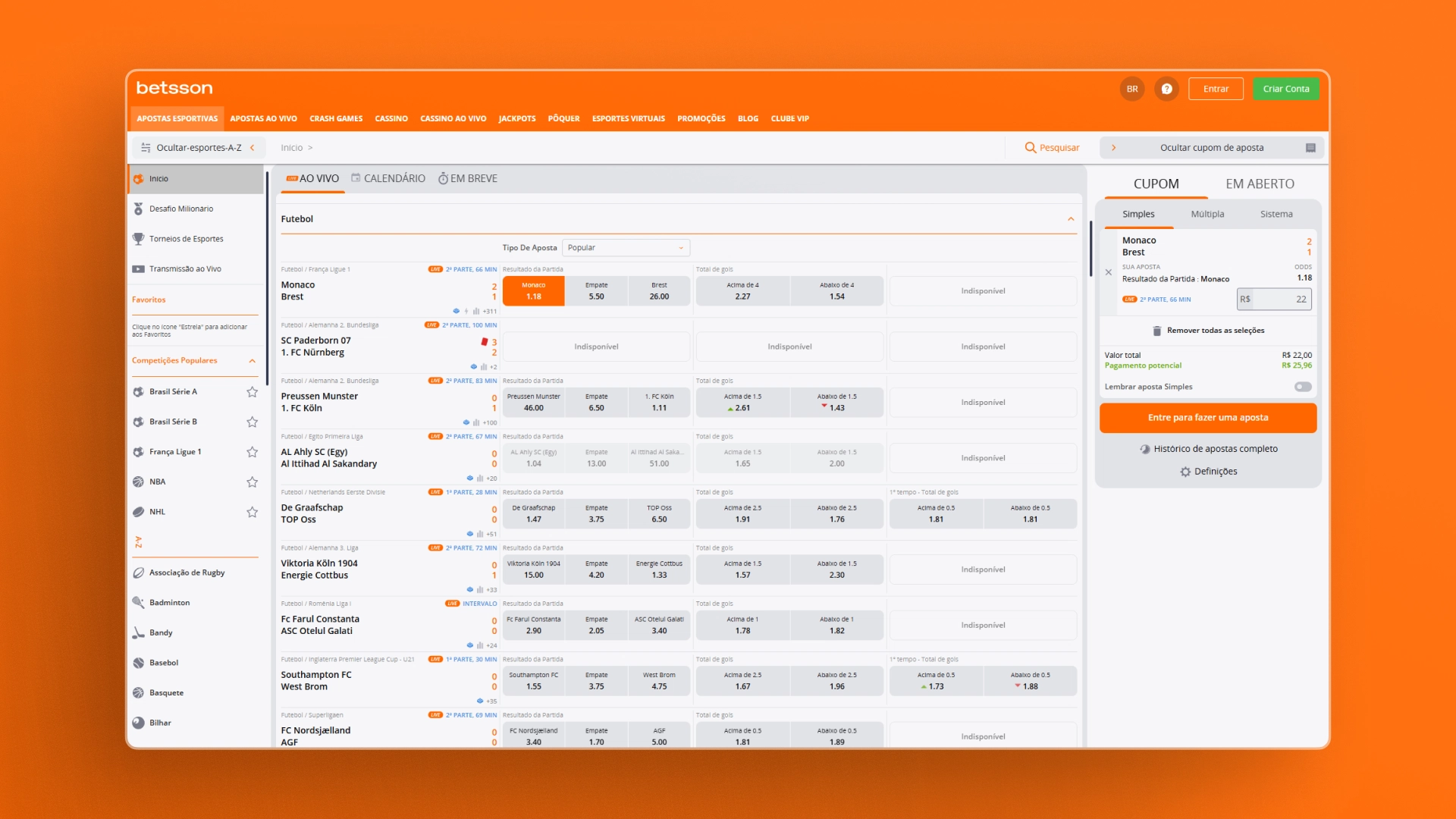
Task: Click Inicio breadcrumb link
Action: tap(291, 148)
